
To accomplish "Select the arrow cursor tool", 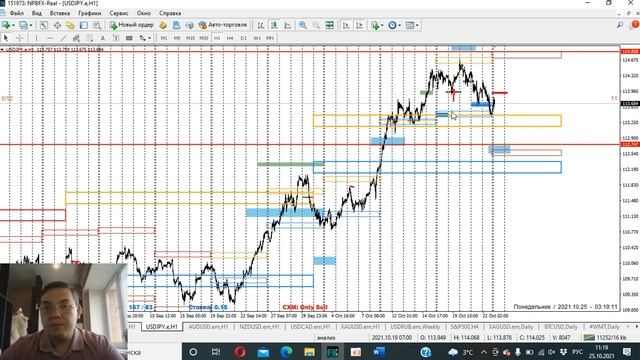I will tap(6, 38).
